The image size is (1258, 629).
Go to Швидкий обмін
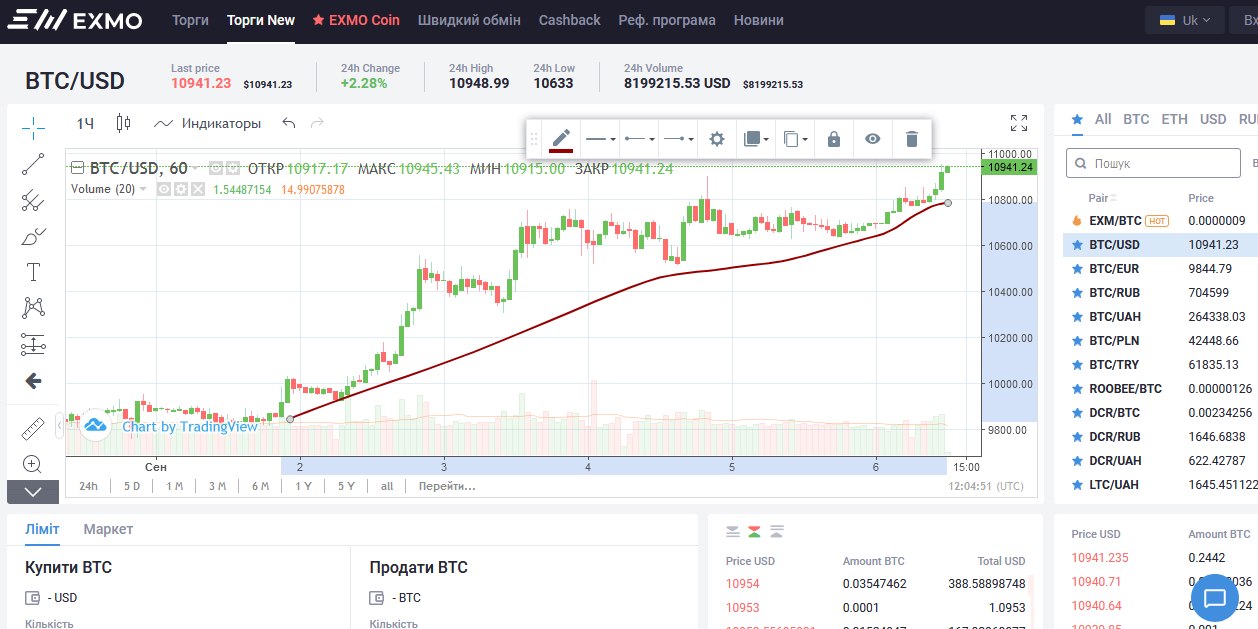pyautogui.click(x=469, y=20)
